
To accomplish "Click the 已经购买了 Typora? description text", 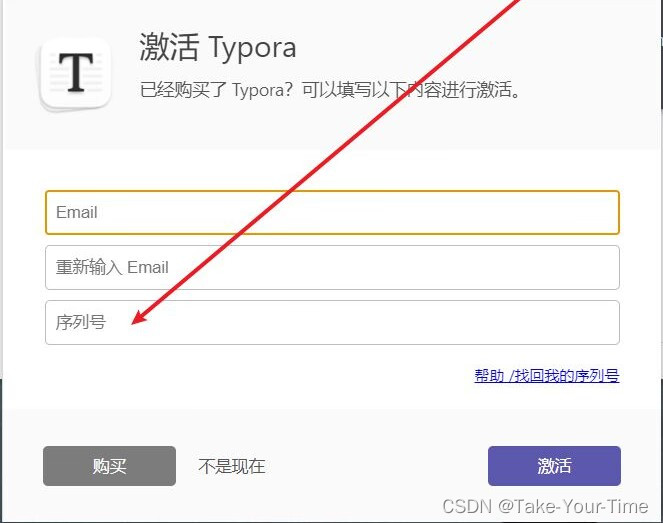I will click(x=330, y=90).
